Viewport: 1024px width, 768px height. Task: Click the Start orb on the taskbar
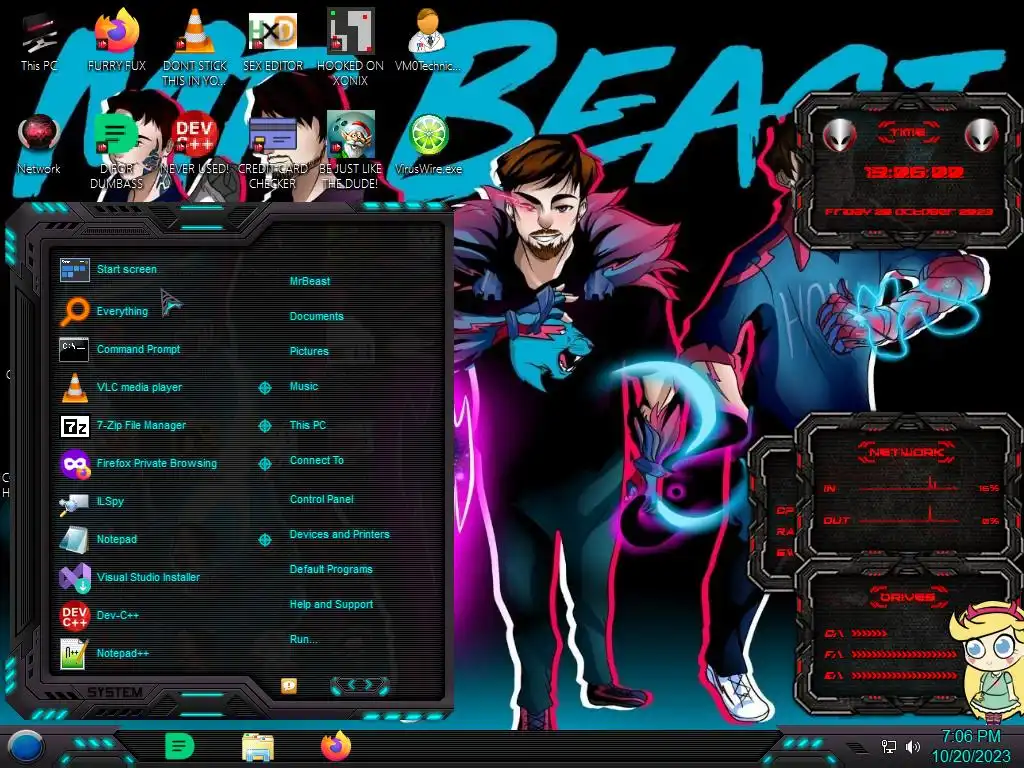coord(25,746)
